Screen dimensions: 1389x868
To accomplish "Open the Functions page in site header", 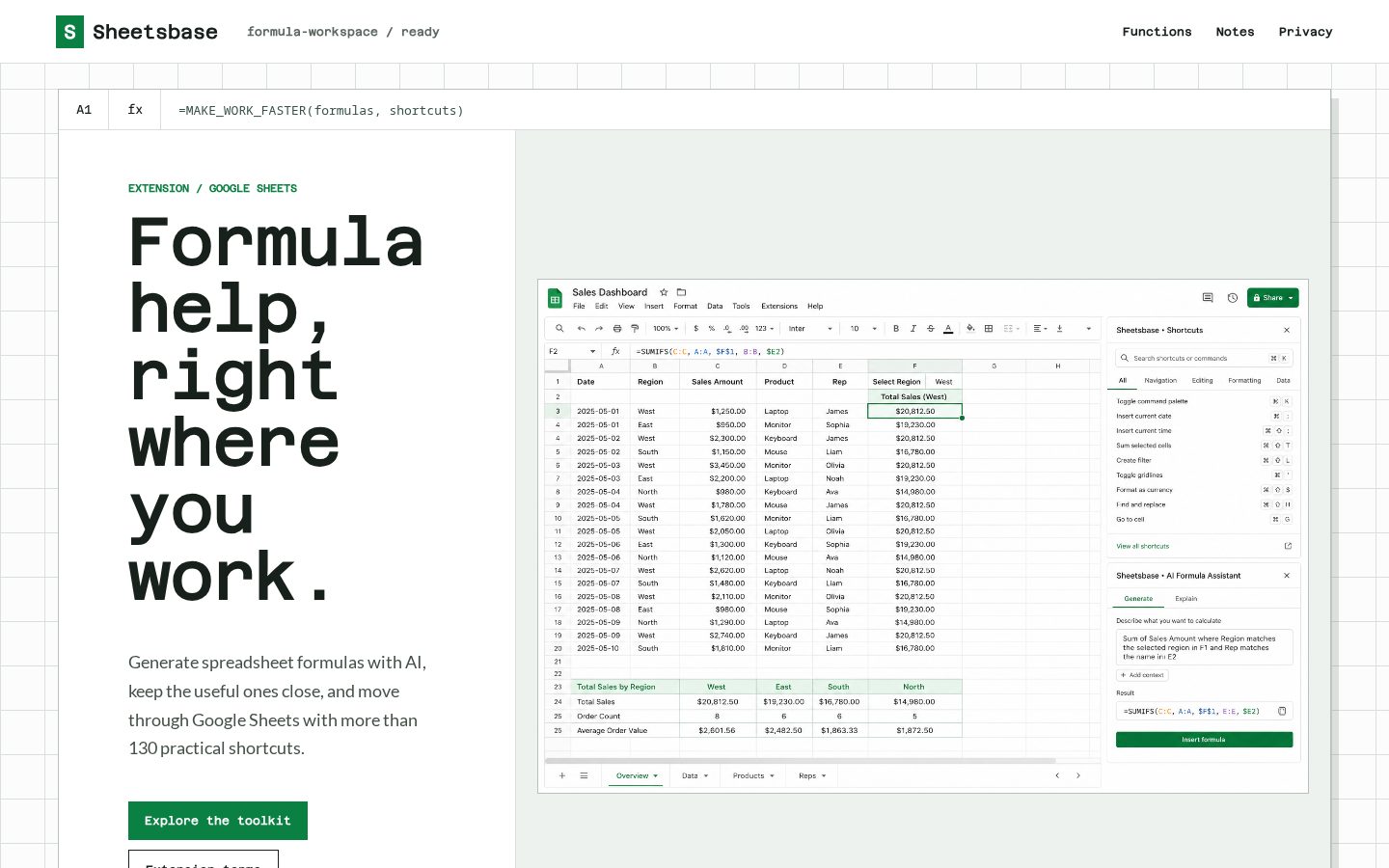I will (x=1157, y=32).
